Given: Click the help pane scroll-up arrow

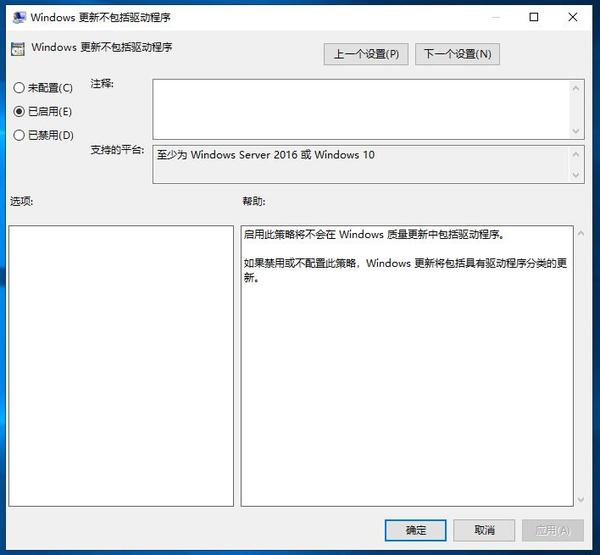Looking at the screenshot, I should [x=580, y=233].
